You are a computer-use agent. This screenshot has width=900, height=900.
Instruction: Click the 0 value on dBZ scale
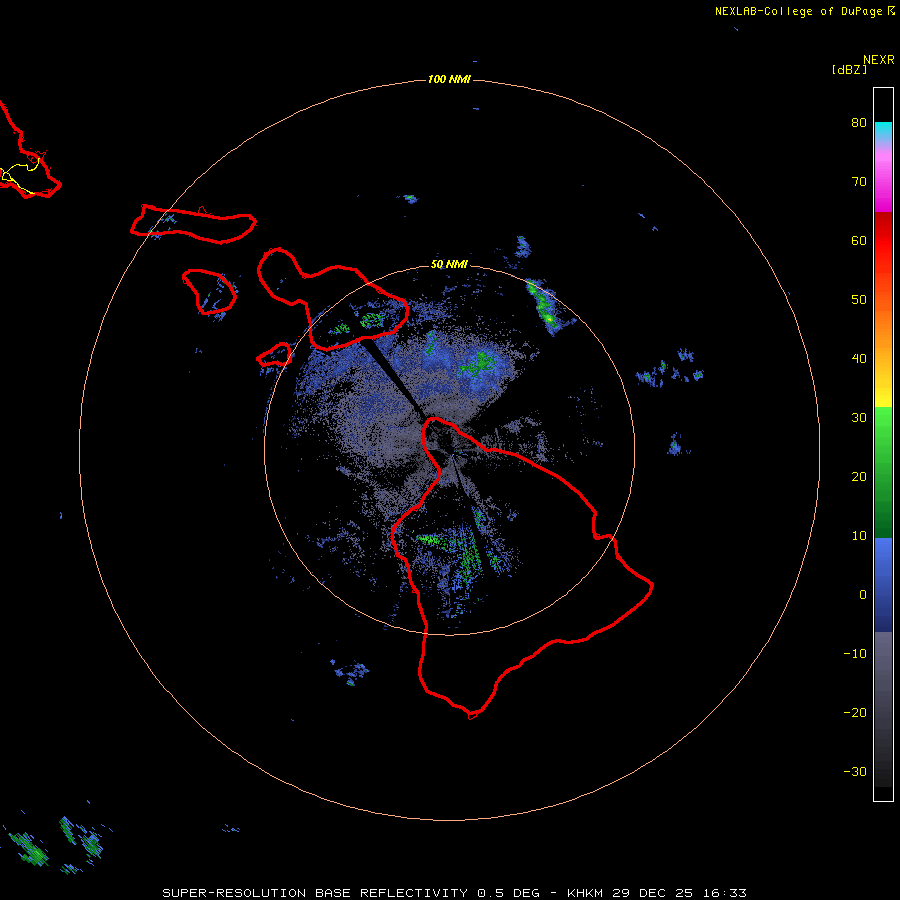point(863,595)
